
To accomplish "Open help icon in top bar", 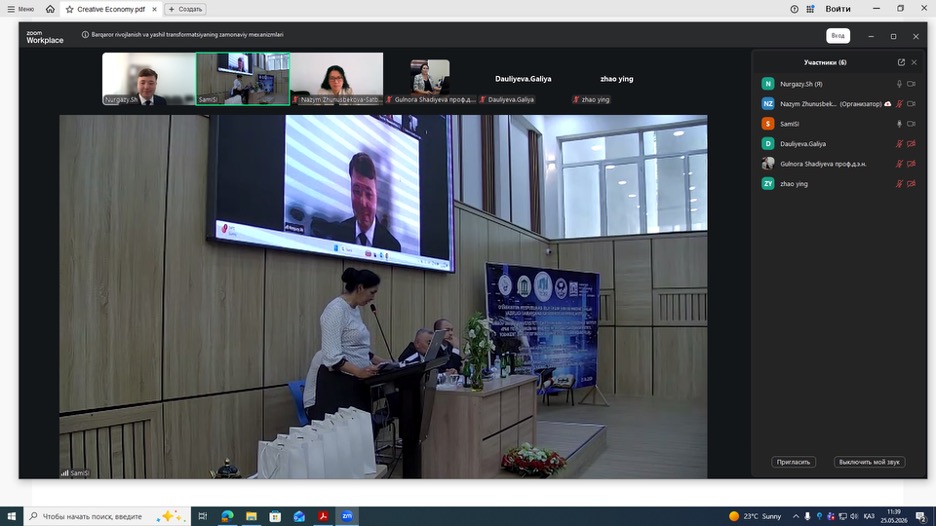I will (794, 9).
